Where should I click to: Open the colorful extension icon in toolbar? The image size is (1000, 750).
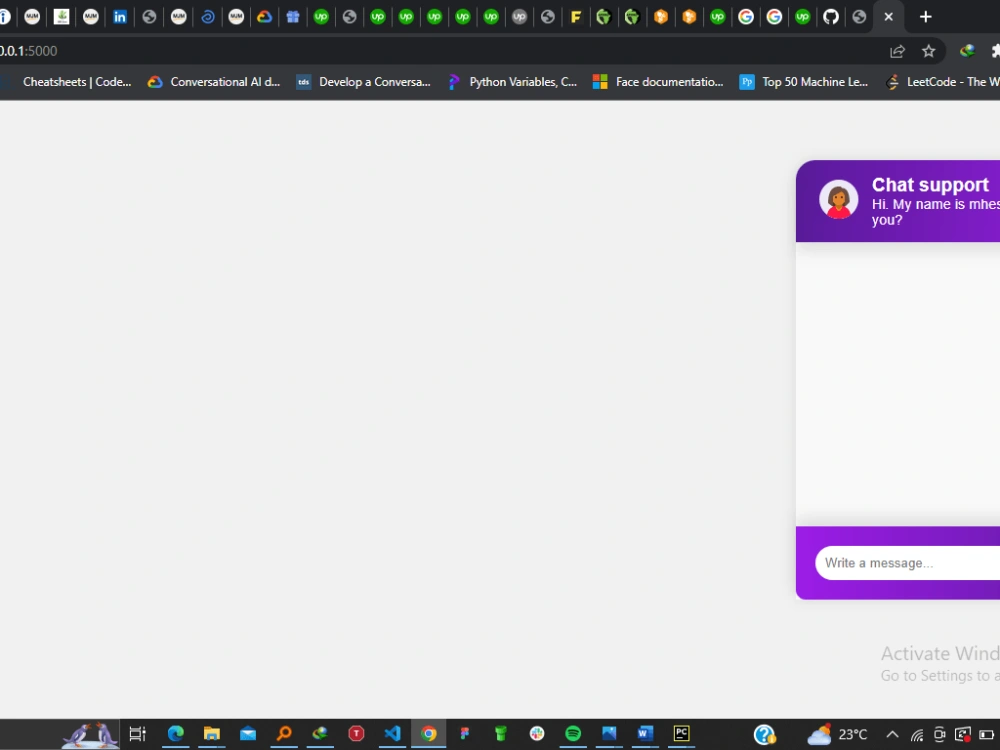pos(967,51)
